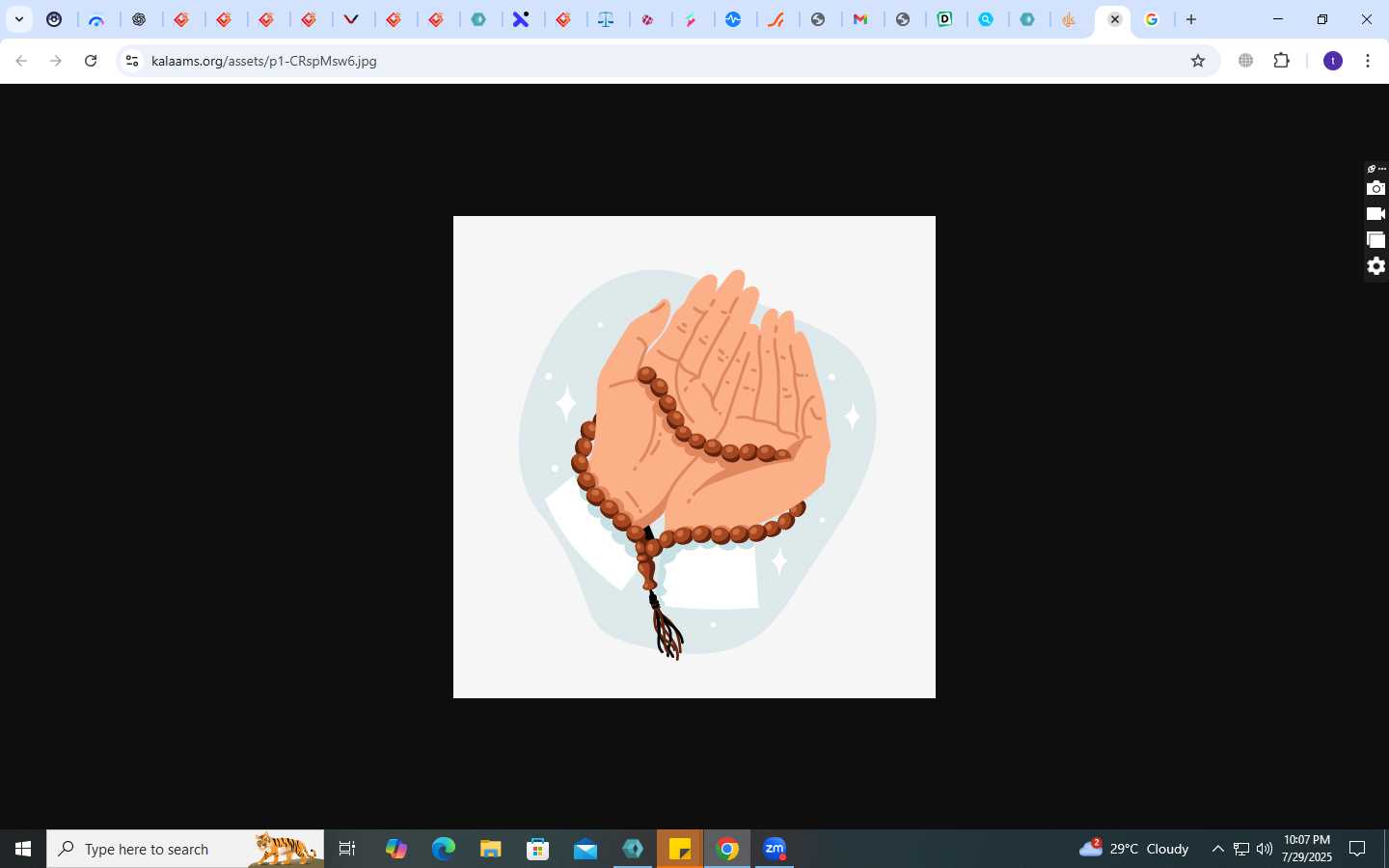Image resolution: width=1389 pixels, height=868 pixels.
Task: Open a new browser tab
Action: point(1191,19)
